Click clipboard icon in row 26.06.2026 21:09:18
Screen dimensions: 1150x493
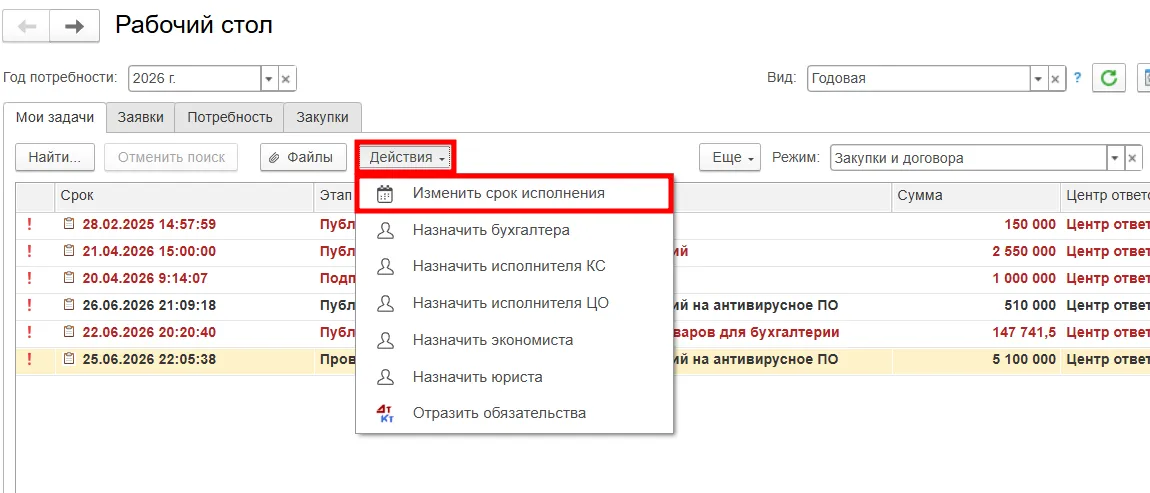[70, 304]
